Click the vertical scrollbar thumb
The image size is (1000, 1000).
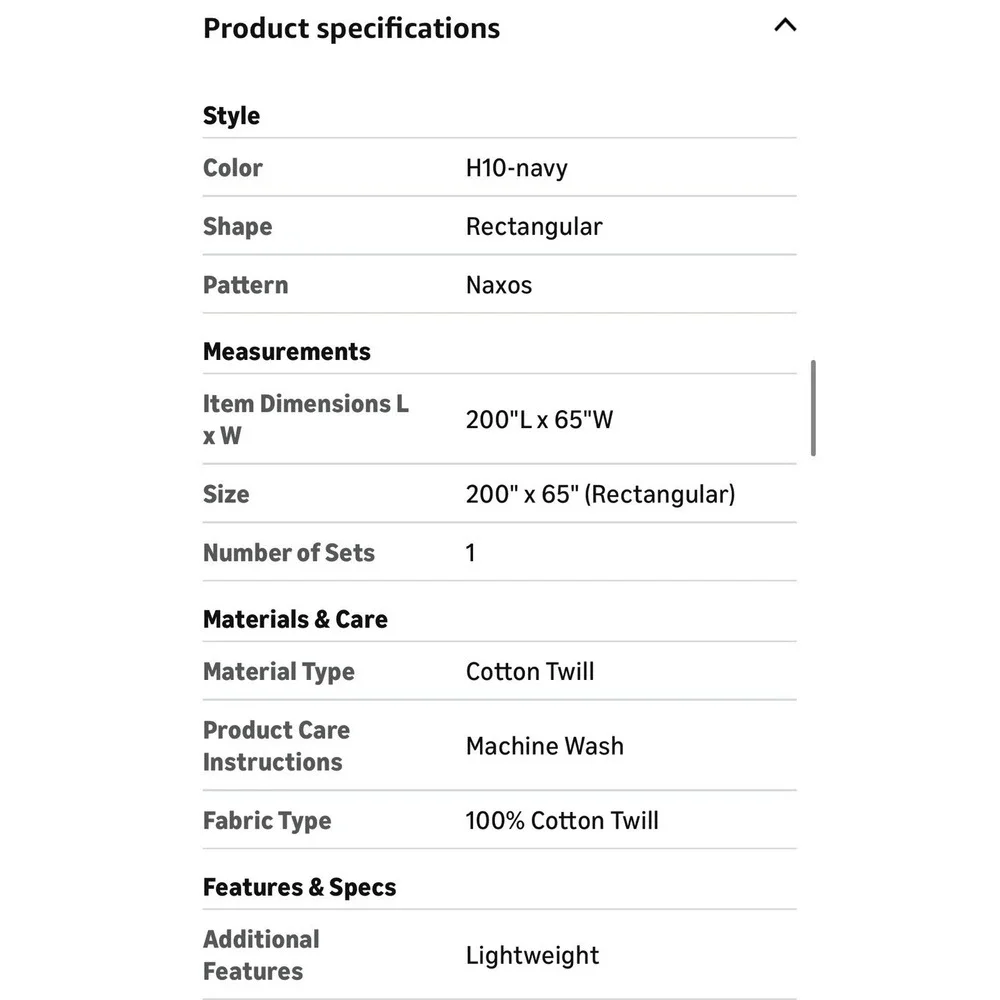tap(813, 408)
